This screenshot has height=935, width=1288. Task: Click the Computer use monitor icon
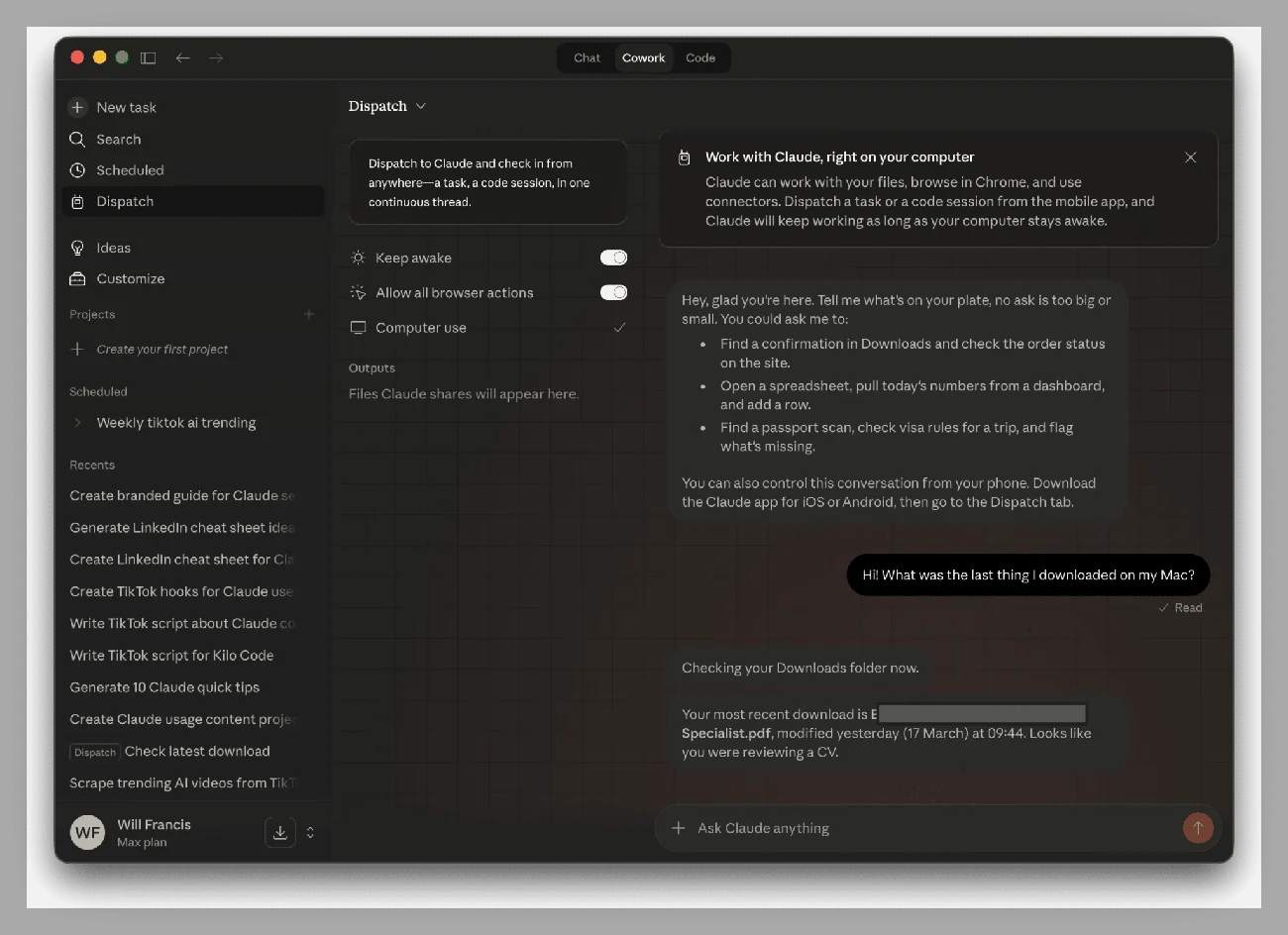tap(358, 328)
